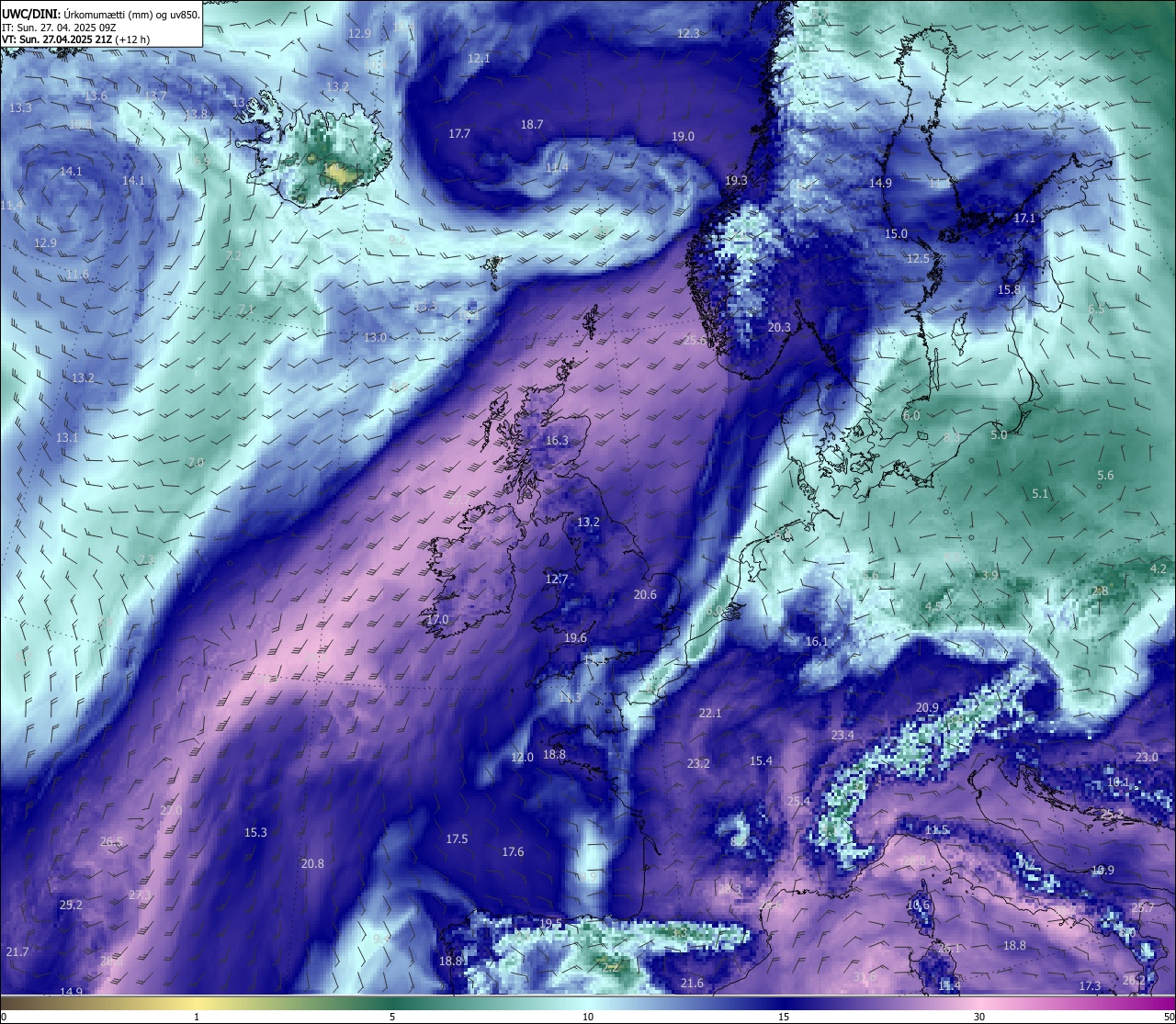Click the VT valid time 21Z (+12 h)
The height and width of the screenshot is (1024, 1176).
76,39
